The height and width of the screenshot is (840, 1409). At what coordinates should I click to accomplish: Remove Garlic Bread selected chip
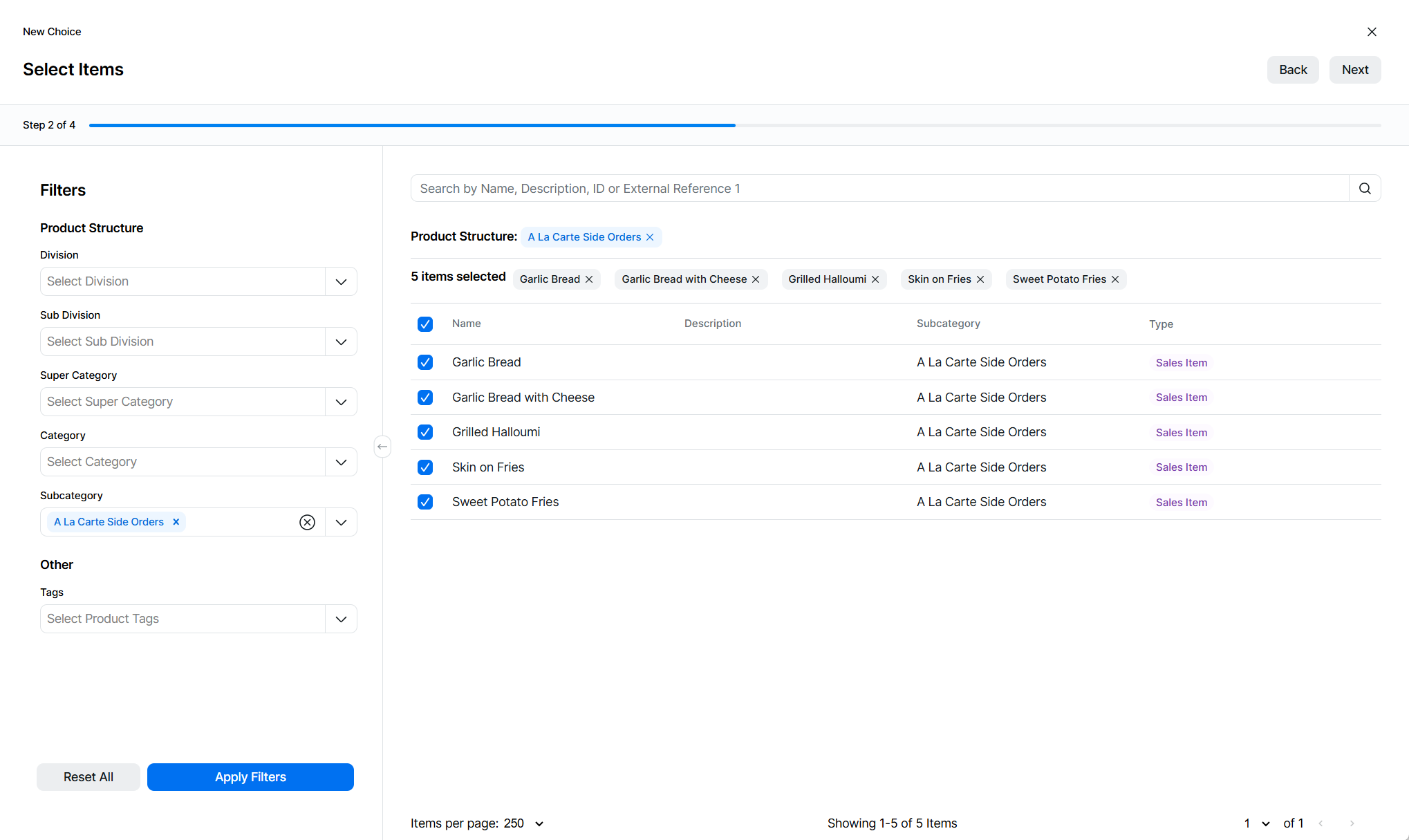coord(589,279)
